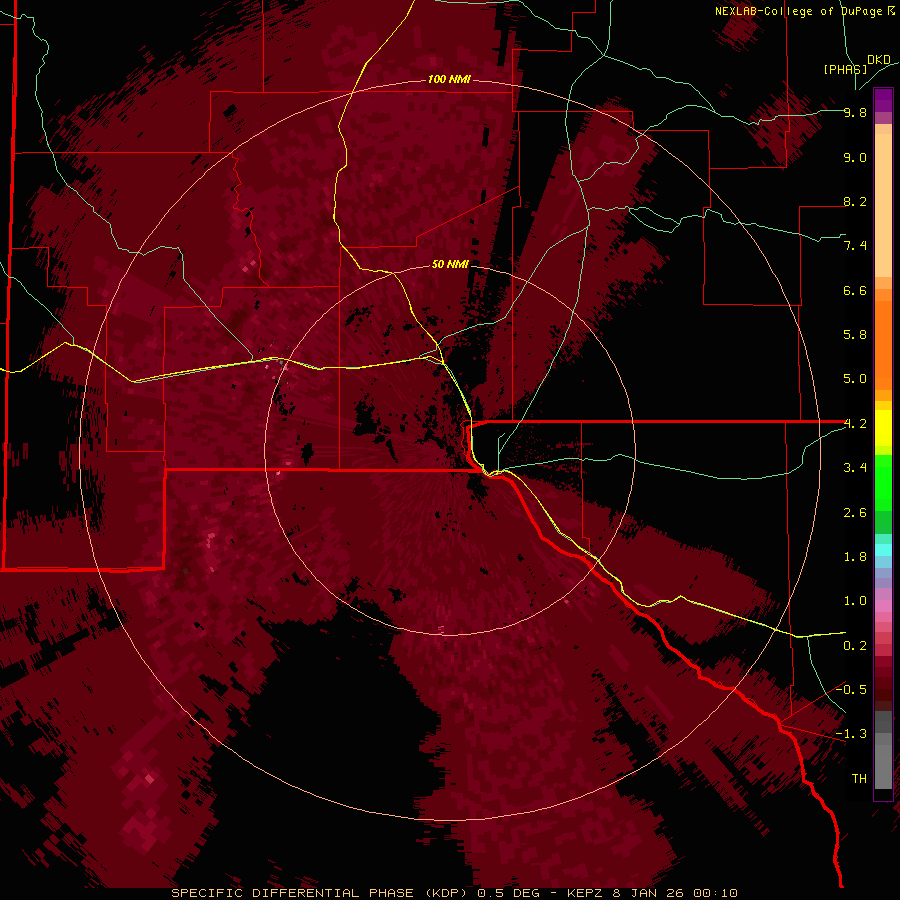Click the 2.6 value on the color scale
Screen dimensions: 900x900
tap(855, 513)
